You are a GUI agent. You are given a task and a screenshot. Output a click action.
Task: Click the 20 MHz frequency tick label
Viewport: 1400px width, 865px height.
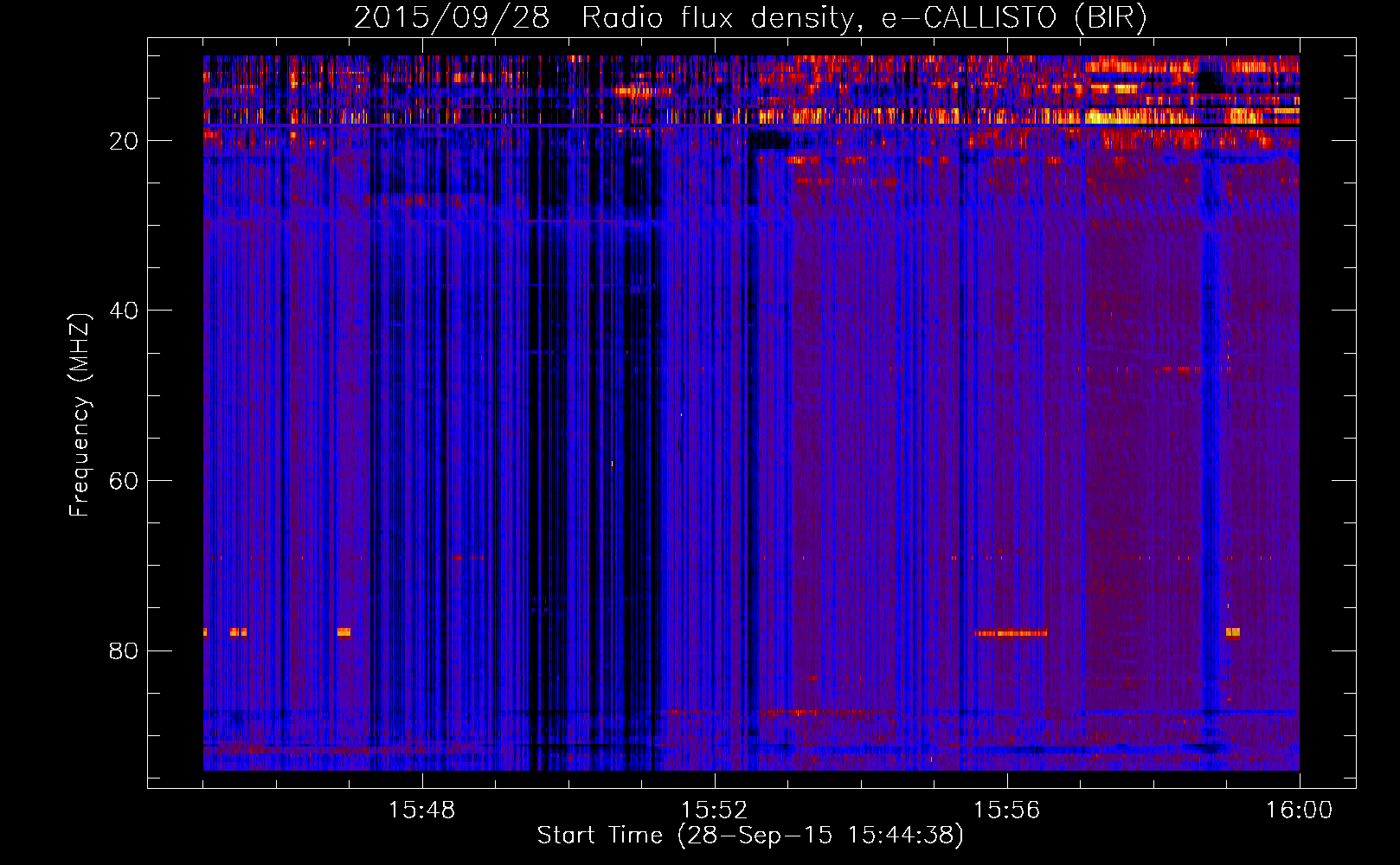click(x=124, y=141)
